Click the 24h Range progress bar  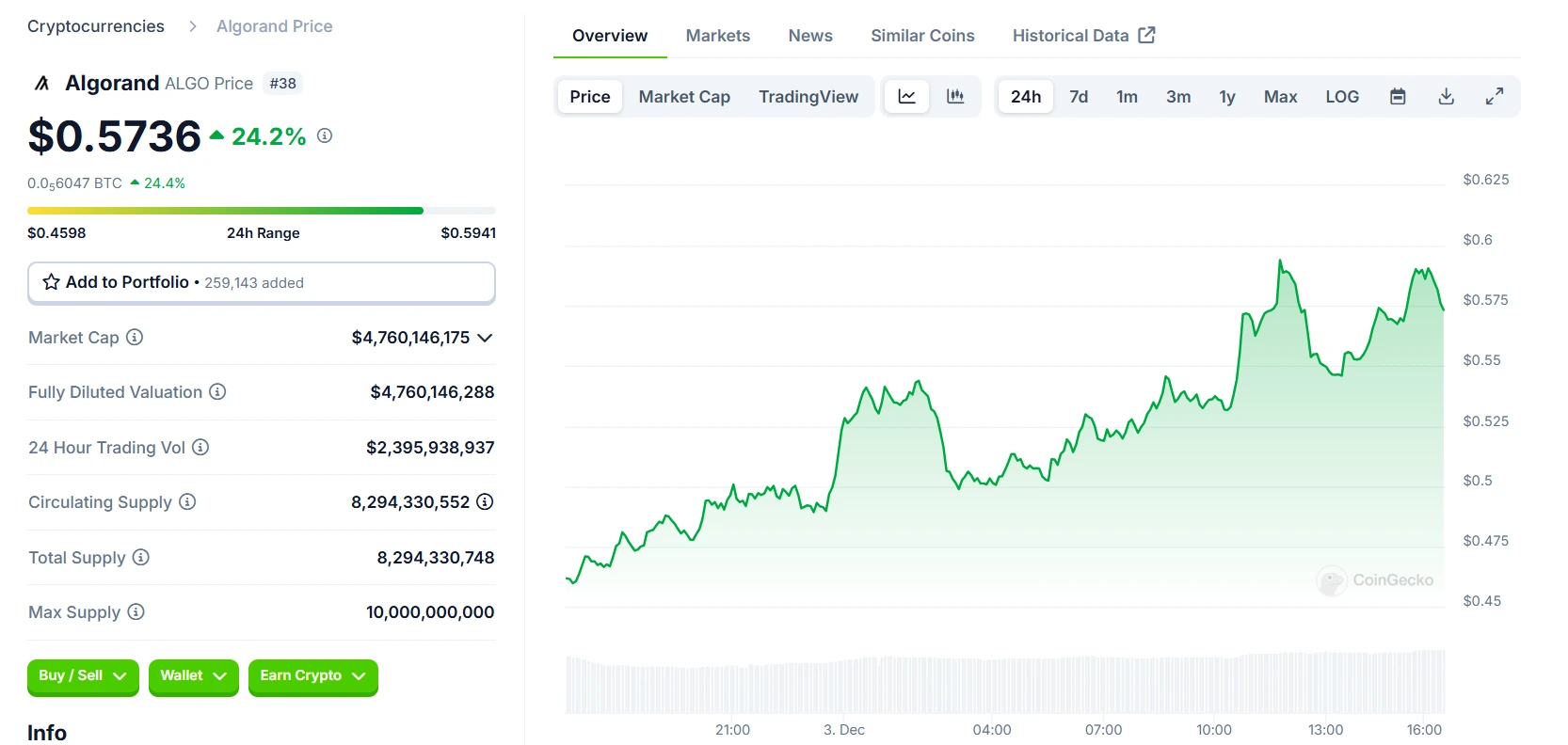coord(262,211)
